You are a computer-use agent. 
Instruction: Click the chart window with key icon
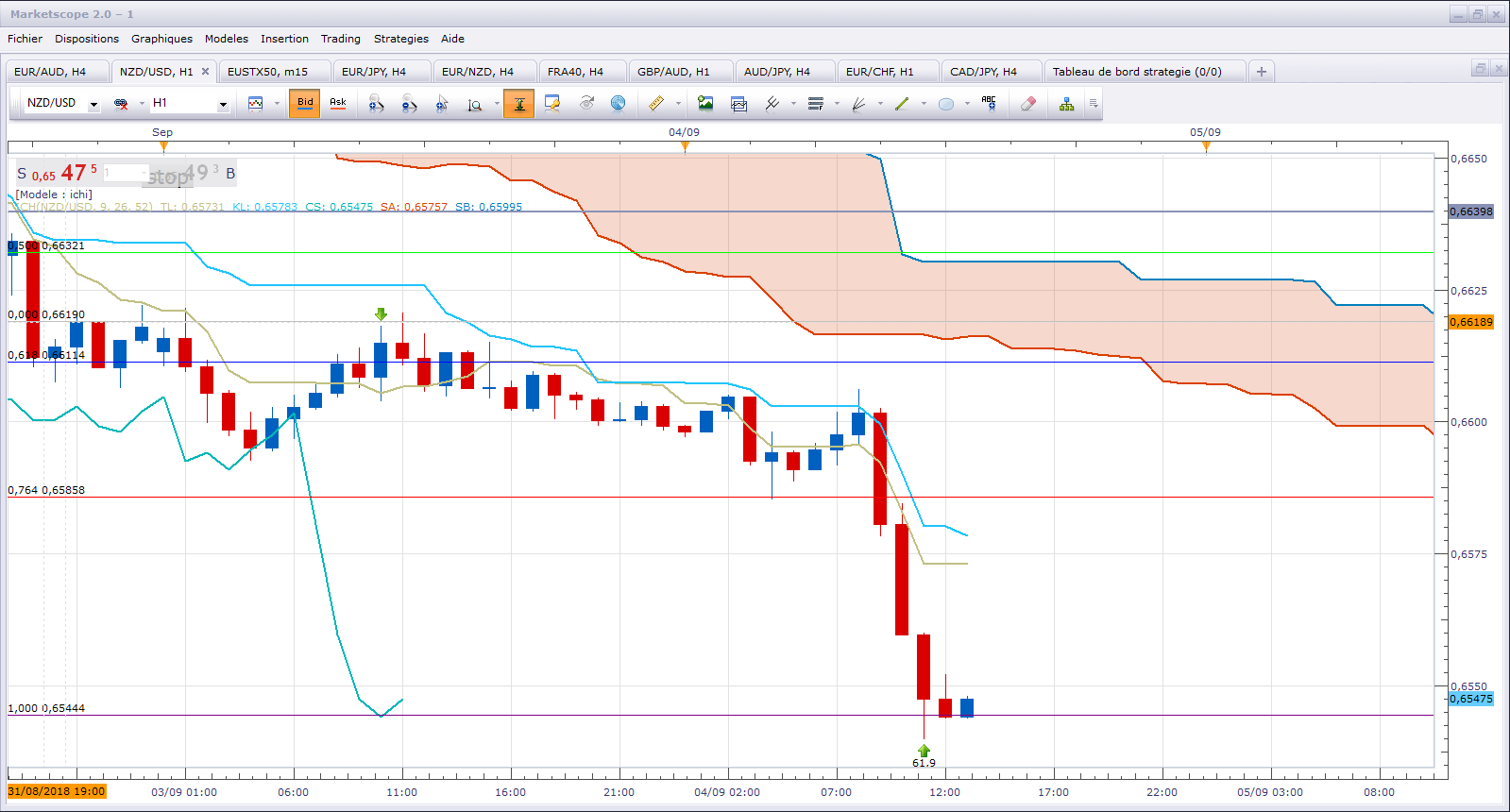coord(552,104)
